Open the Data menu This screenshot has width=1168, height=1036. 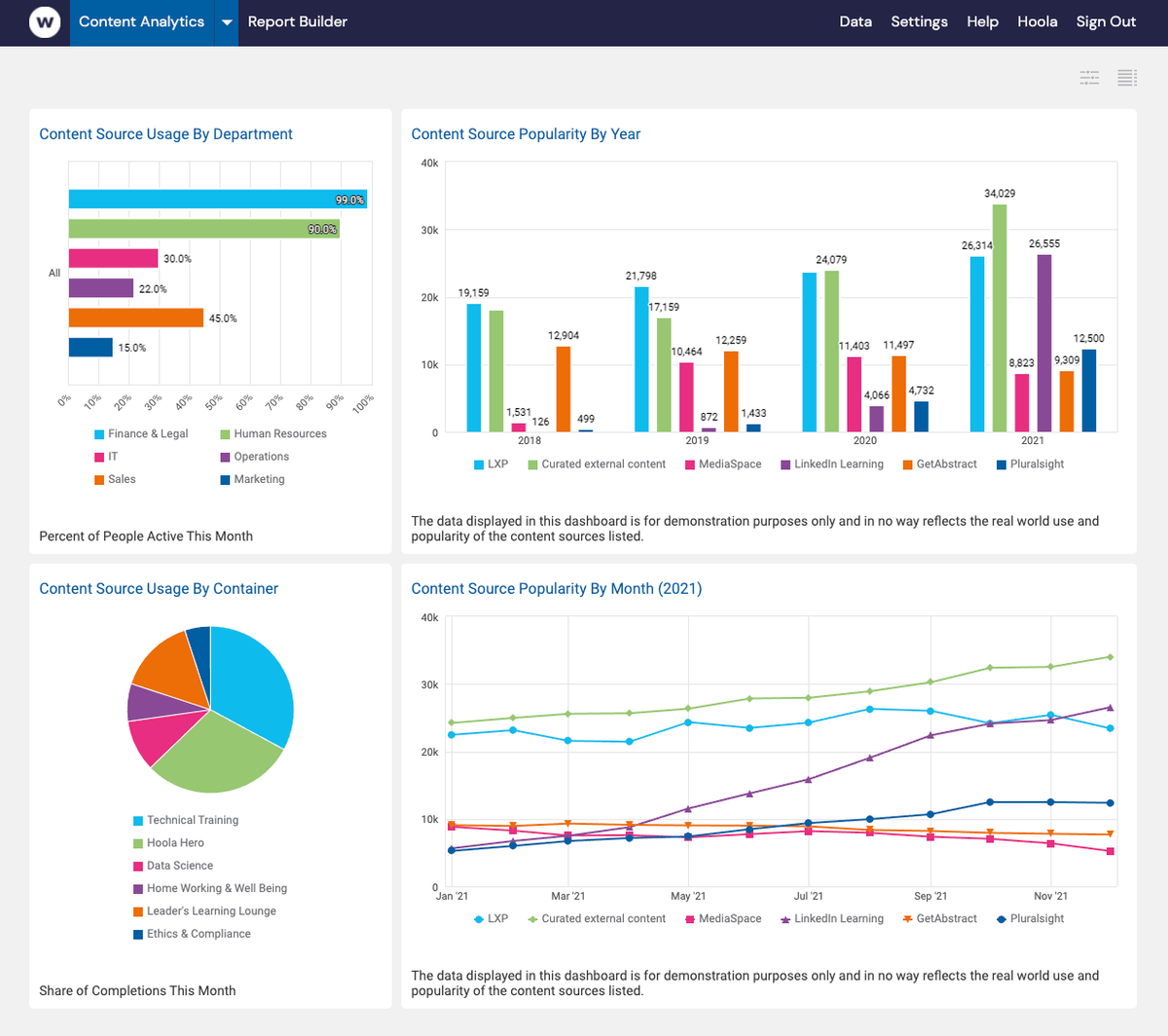click(x=856, y=21)
